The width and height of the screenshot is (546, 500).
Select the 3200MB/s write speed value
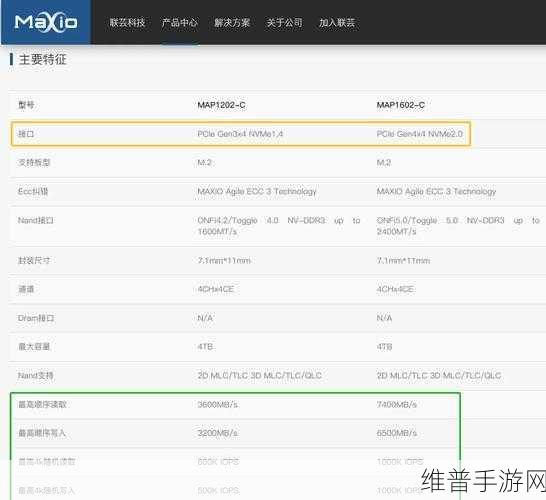(x=218, y=433)
